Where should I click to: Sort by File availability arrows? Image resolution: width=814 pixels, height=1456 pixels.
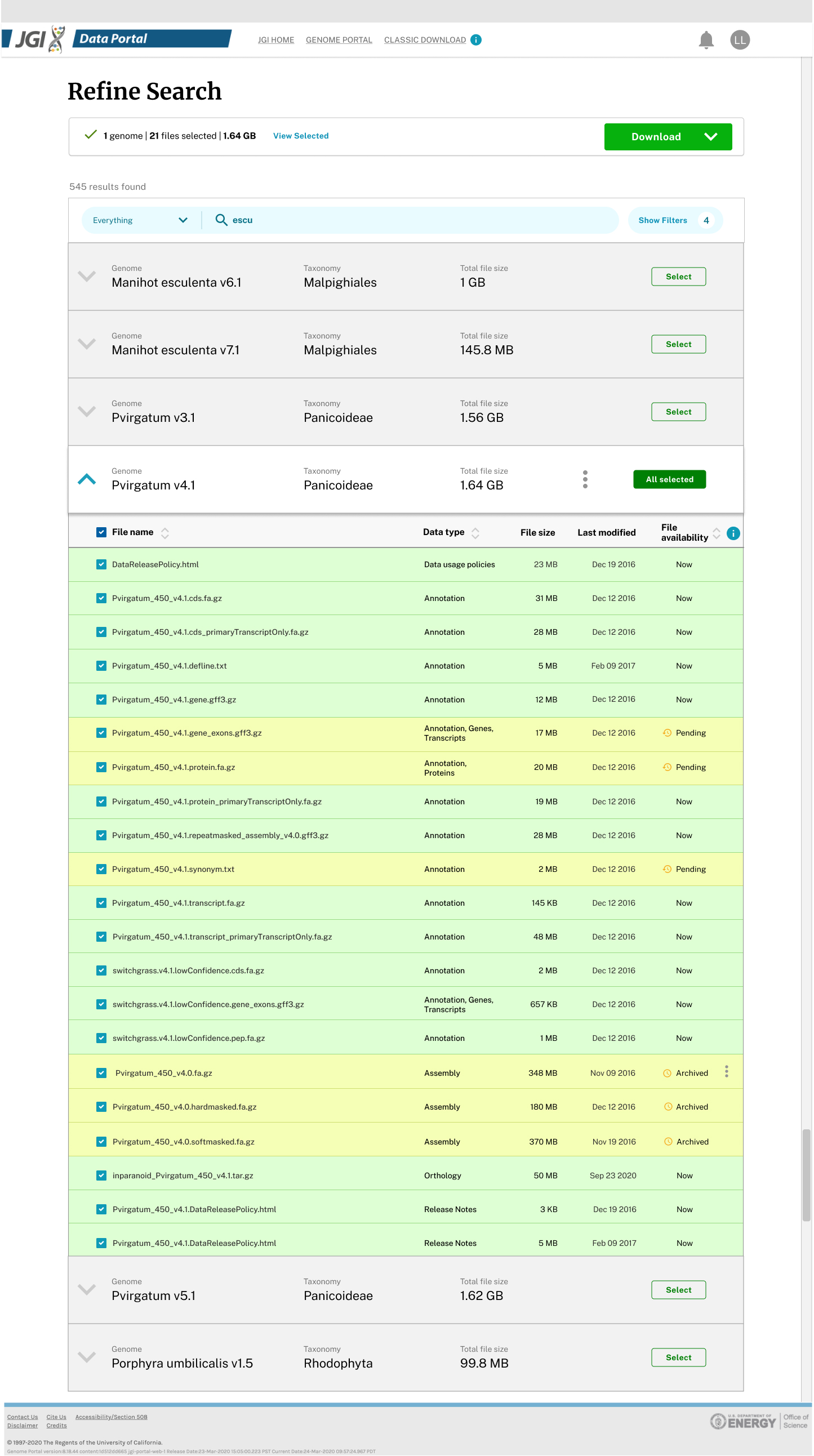716,533
